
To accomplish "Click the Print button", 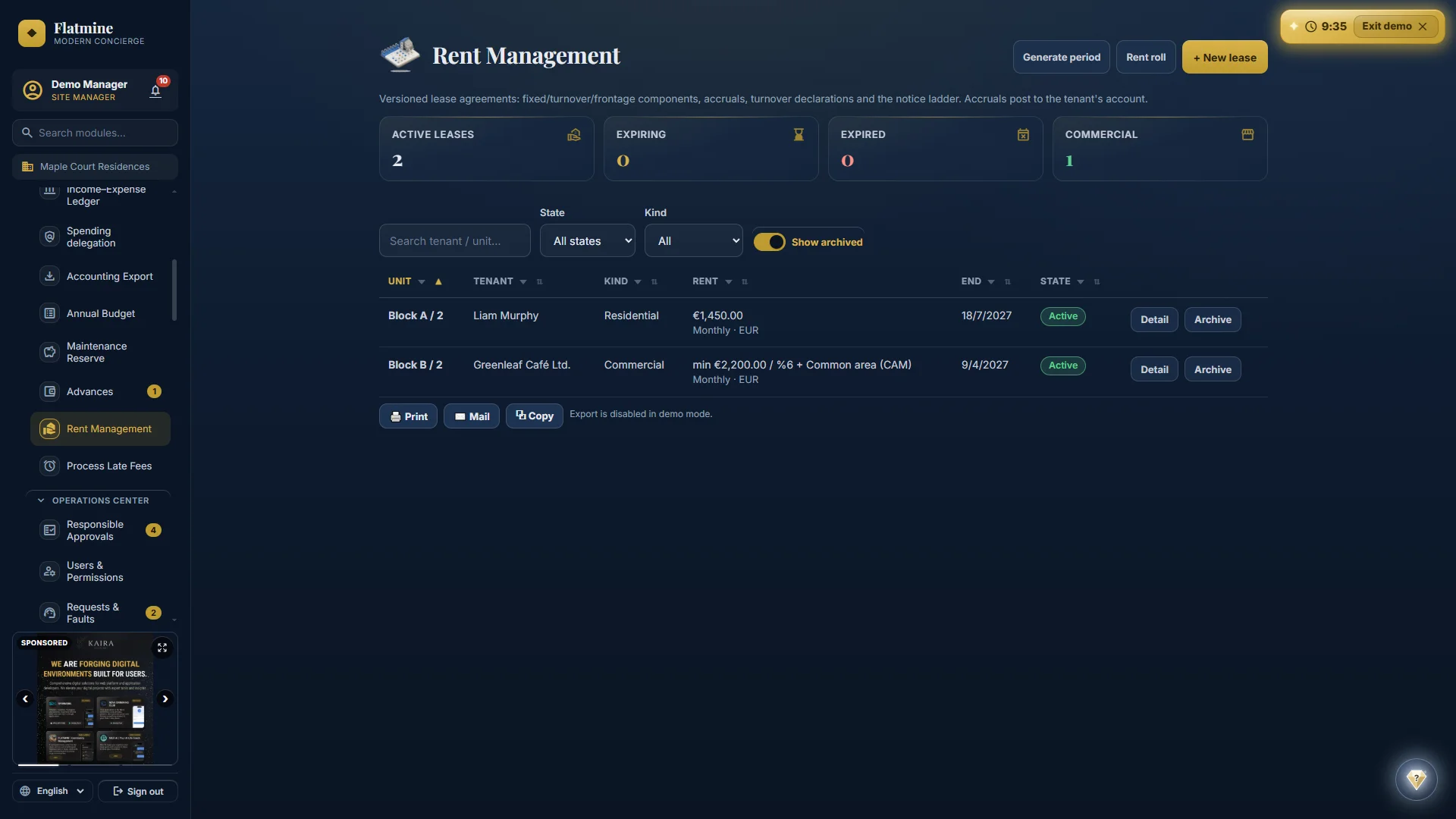I will (408, 416).
